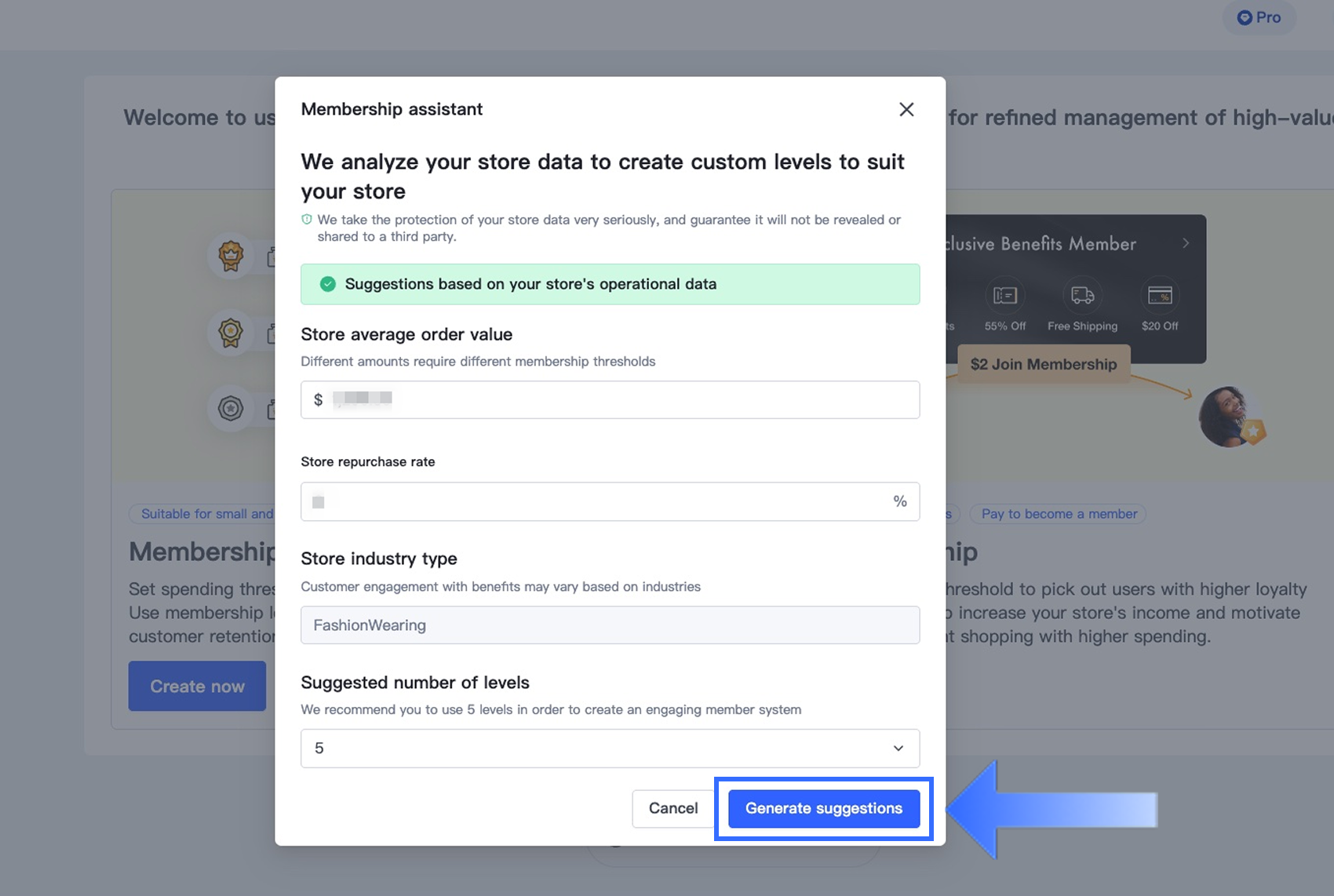Click the data protection shield icon

(307, 220)
